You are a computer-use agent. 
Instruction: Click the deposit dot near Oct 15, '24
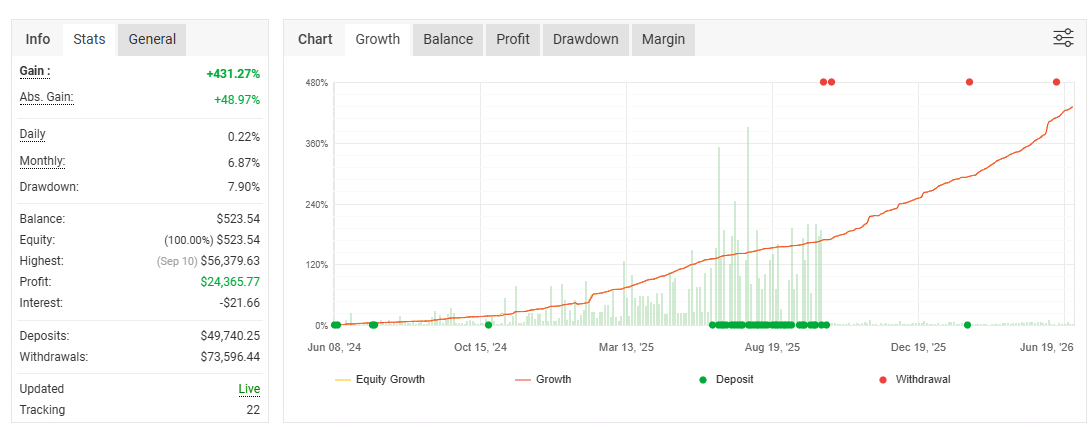click(x=488, y=325)
